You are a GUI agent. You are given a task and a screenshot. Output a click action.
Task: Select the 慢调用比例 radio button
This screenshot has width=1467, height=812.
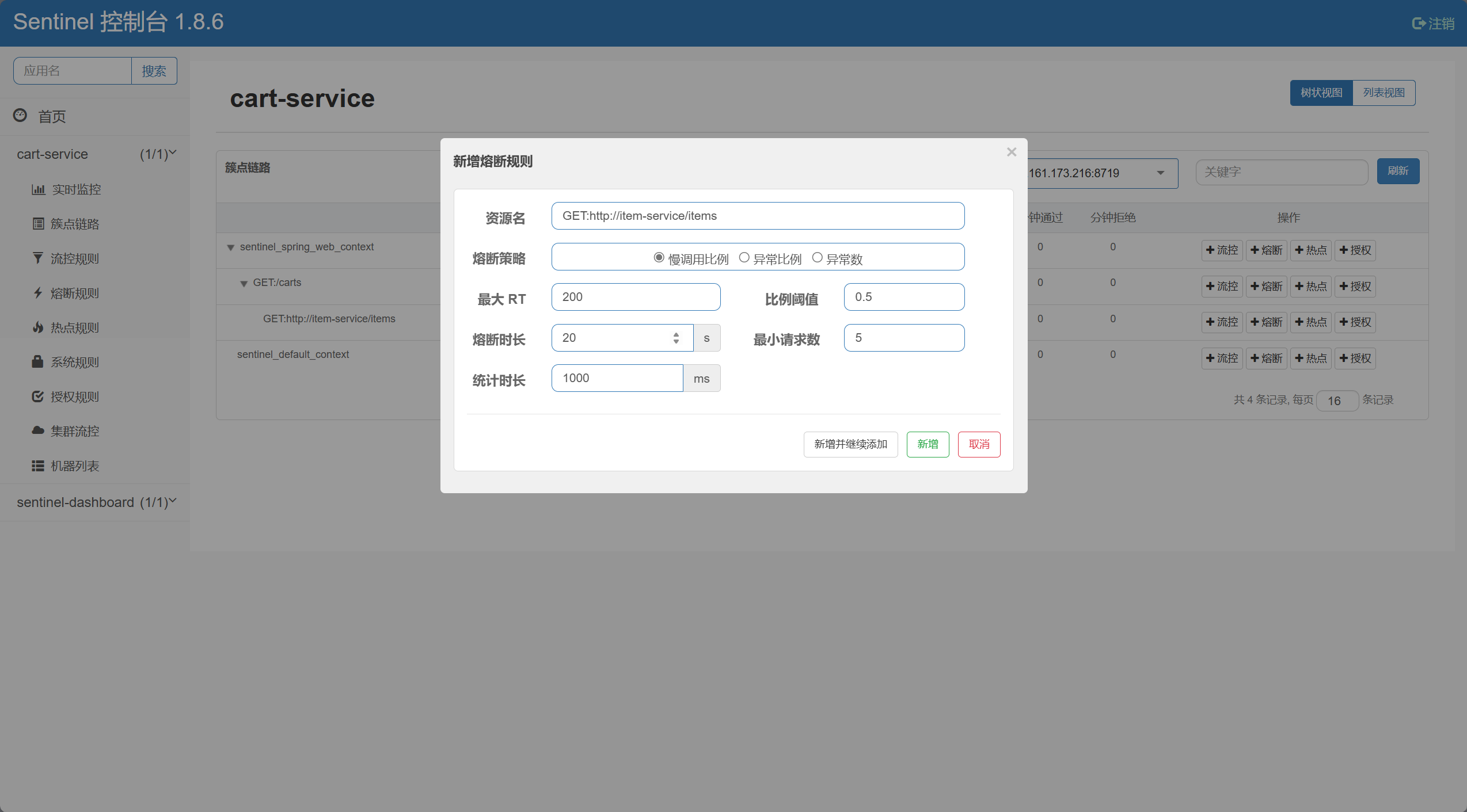[x=659, y=258]
